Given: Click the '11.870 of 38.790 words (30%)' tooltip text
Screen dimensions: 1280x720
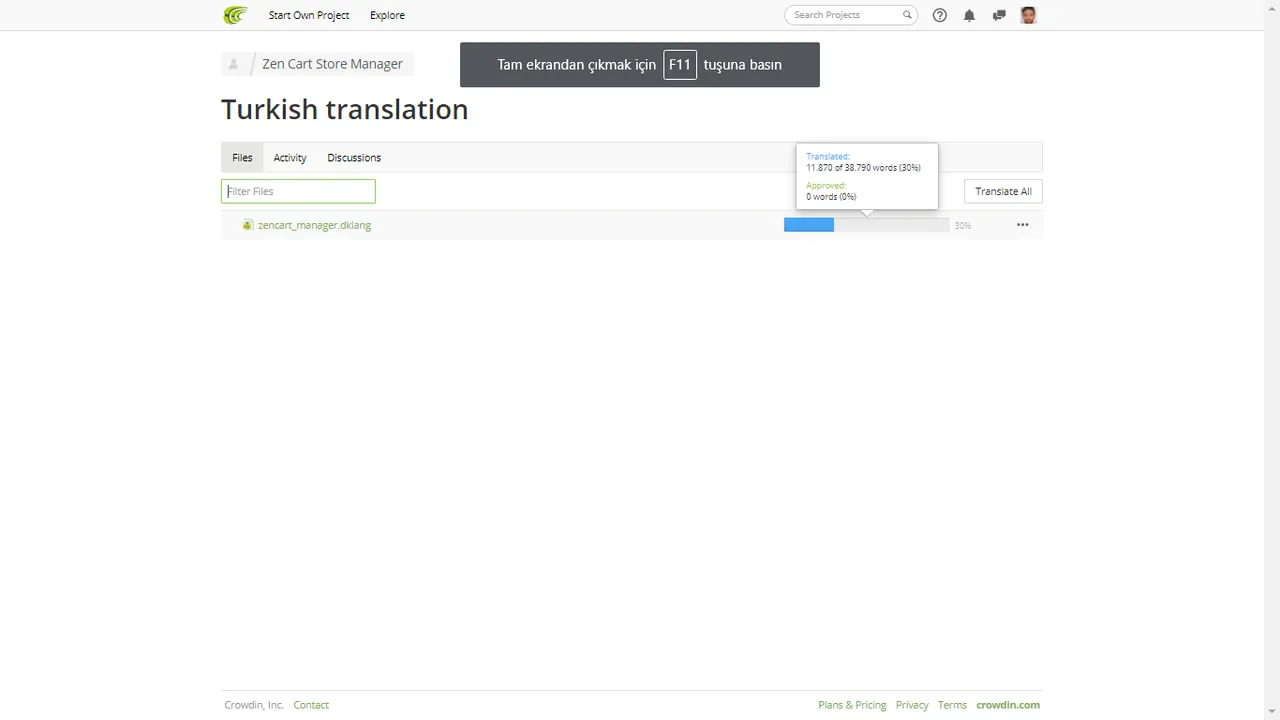Looking at the screenshot, I should [x=864, y=168].
